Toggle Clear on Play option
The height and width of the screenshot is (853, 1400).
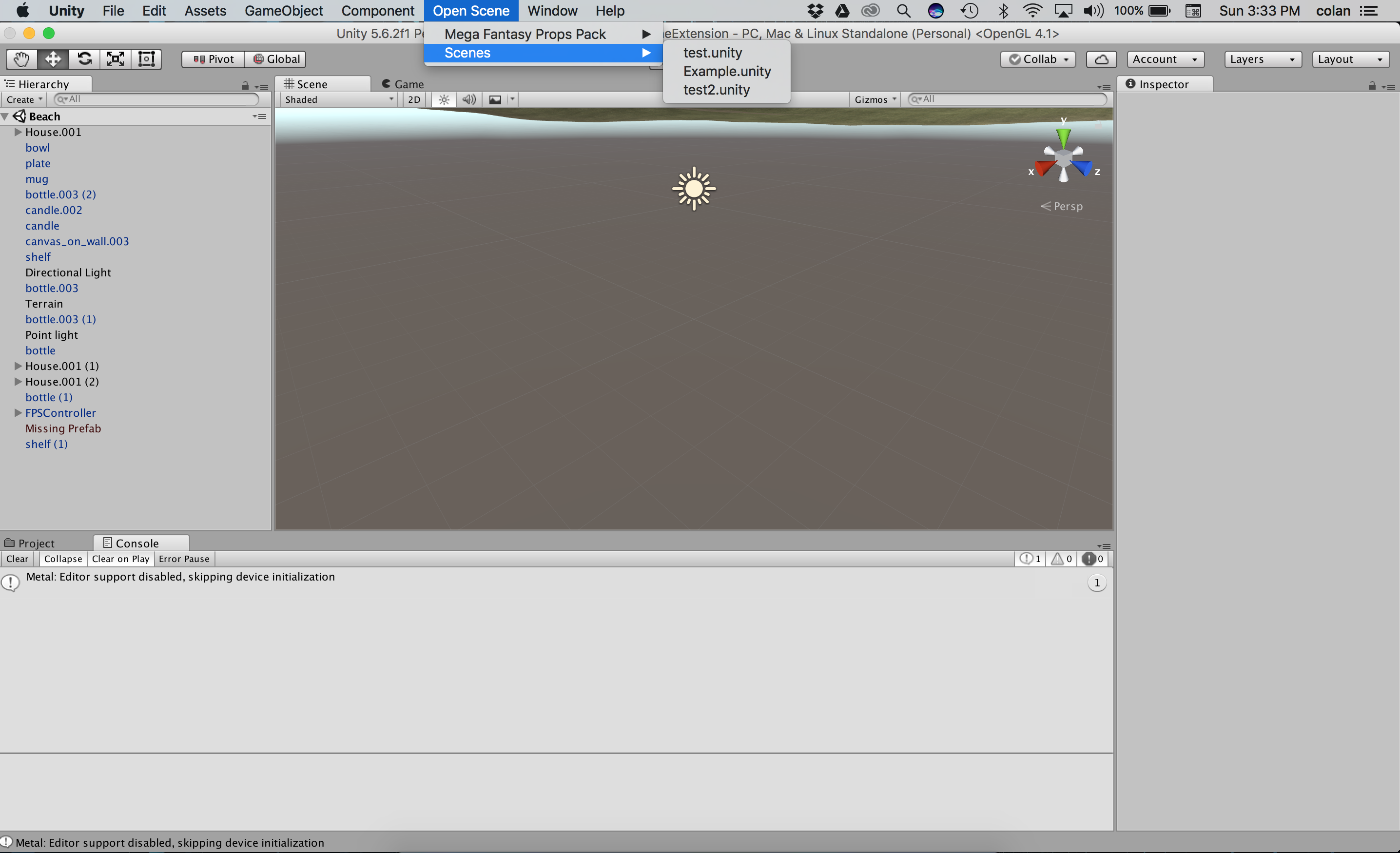point(120,559)
